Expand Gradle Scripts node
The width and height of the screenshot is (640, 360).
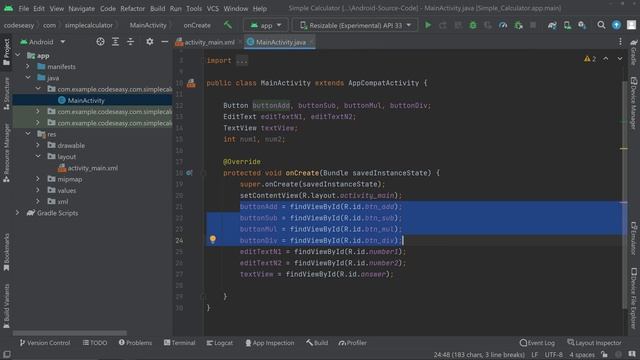coord(18,213)
